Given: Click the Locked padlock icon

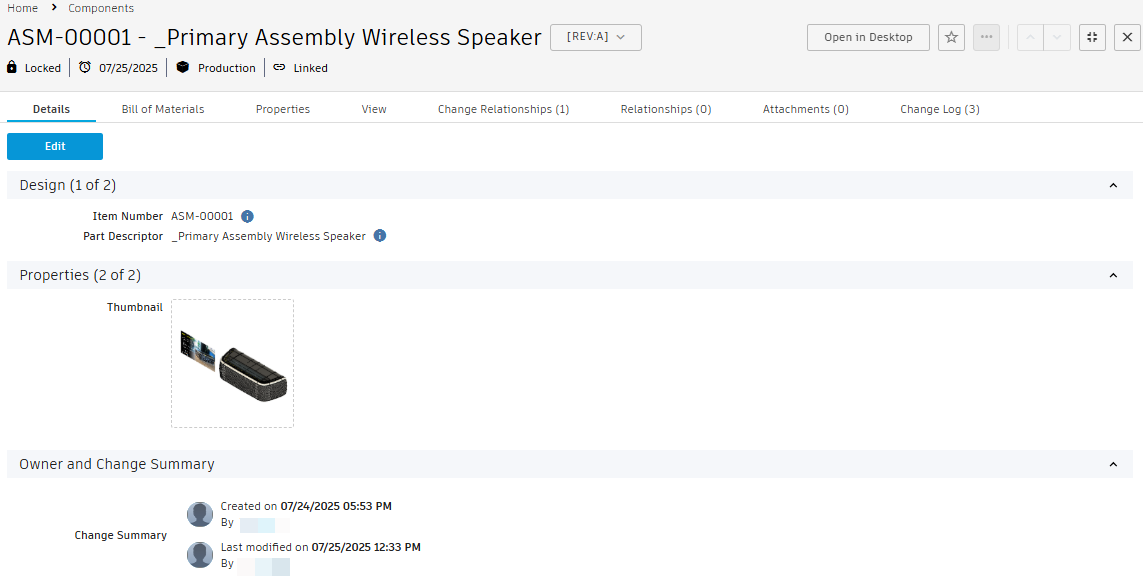Looking at the screenshot, I should tap(12, 68).
